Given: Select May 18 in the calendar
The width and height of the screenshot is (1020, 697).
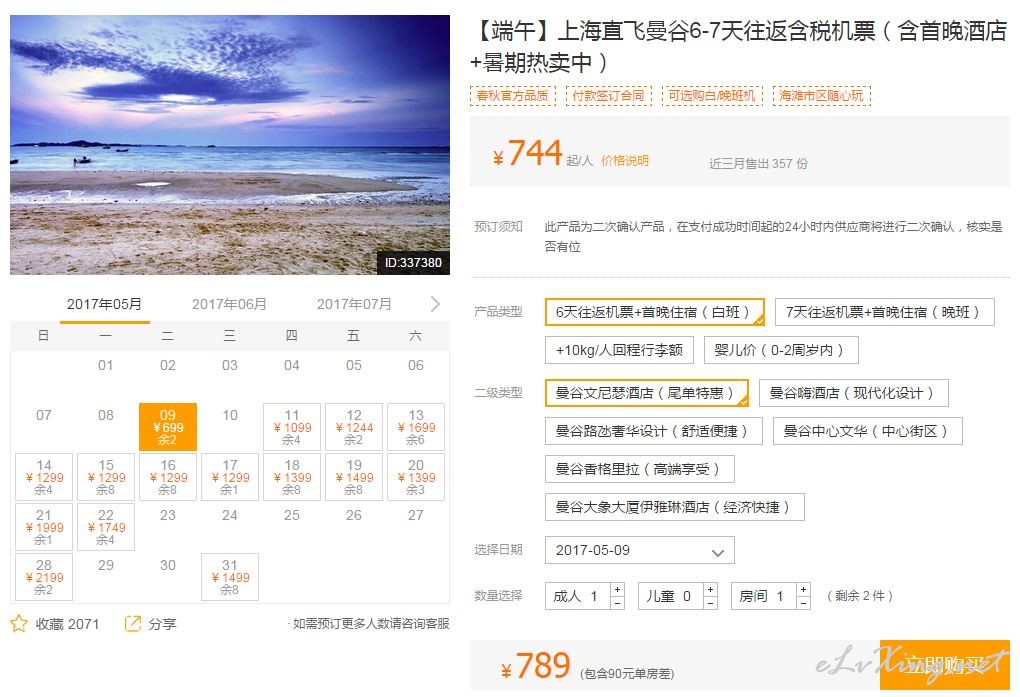Looking at the screenshot, I should pyautogui.click(x=292, y=477).
